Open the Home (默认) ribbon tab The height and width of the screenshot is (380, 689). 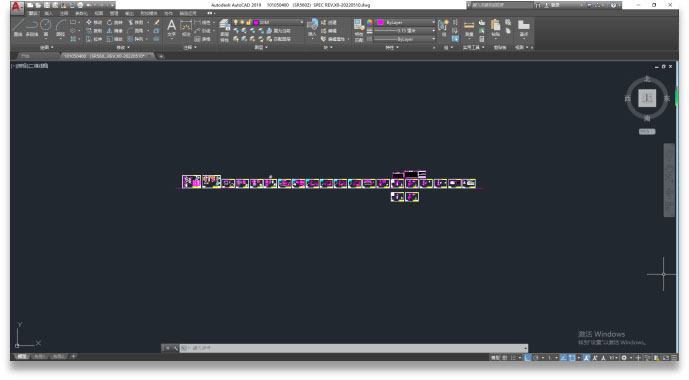(x=33, y=13)
